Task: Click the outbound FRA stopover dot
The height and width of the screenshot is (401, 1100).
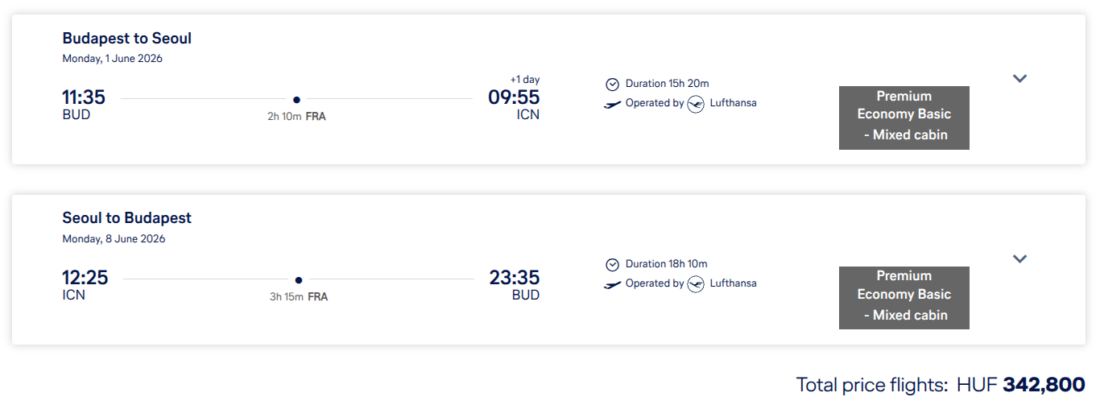Action: pos(297,99)
